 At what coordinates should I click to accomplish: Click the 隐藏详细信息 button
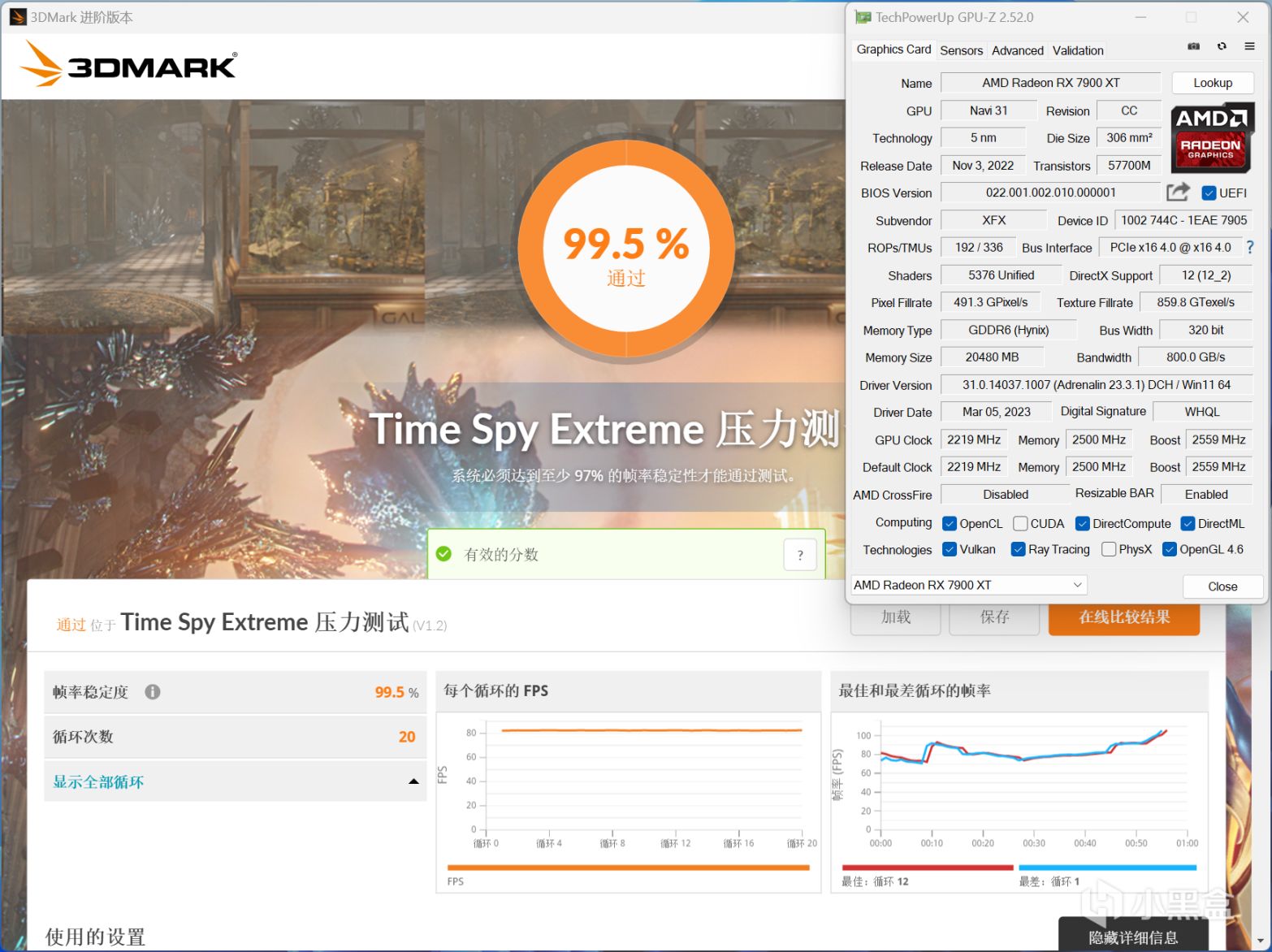click(1133, 936)
